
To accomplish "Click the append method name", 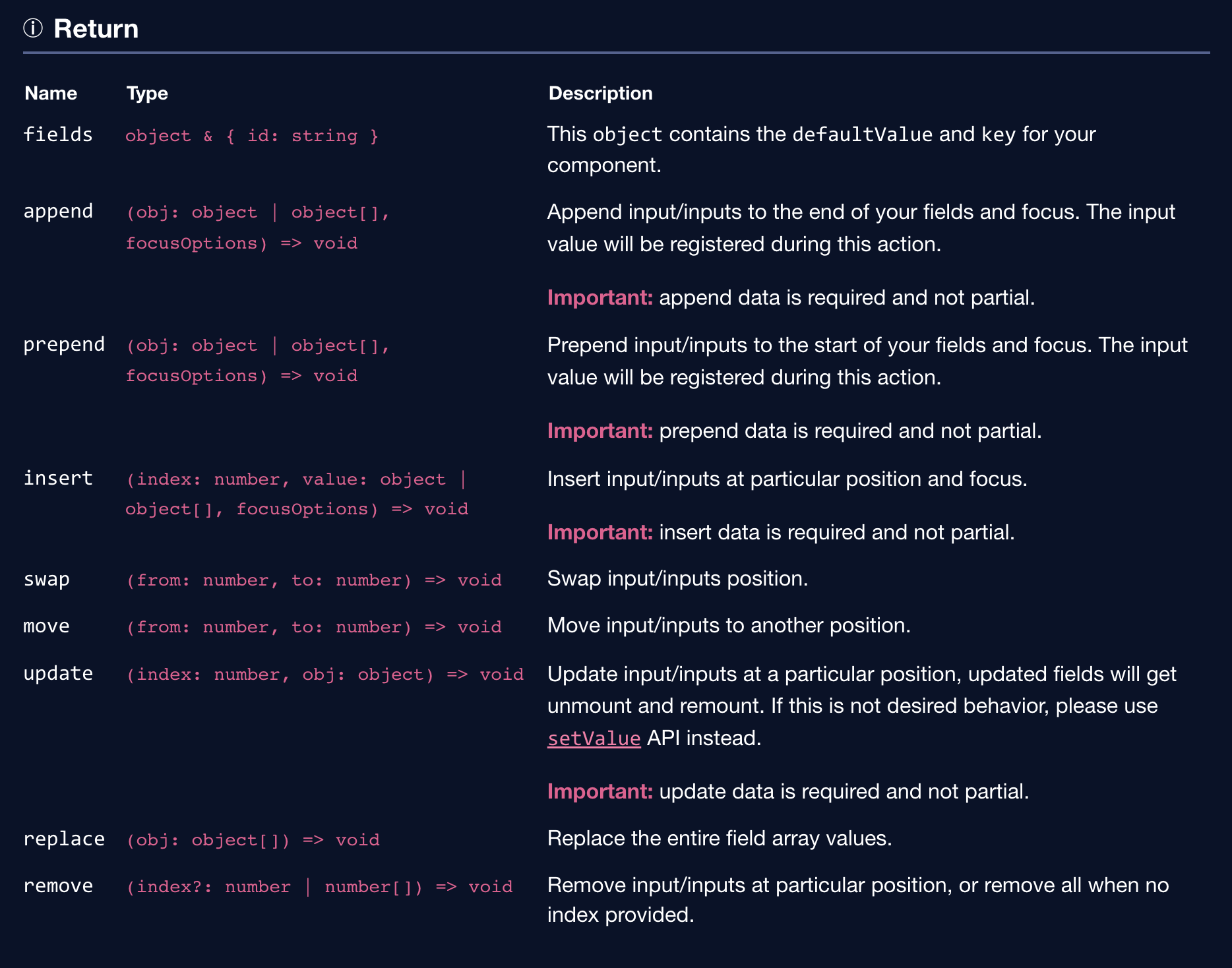I will pyautogui.click(x=58, y=211).
